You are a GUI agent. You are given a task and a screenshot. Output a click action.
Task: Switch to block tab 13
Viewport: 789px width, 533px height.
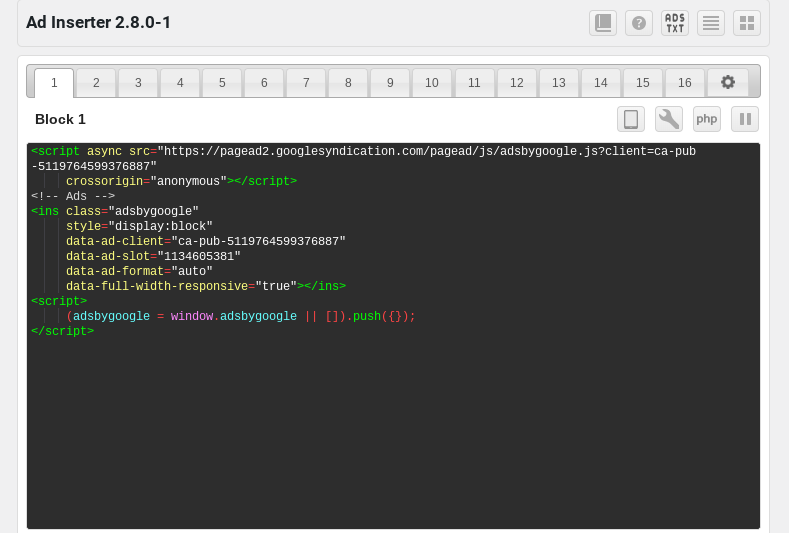click(x=559, y=83)
